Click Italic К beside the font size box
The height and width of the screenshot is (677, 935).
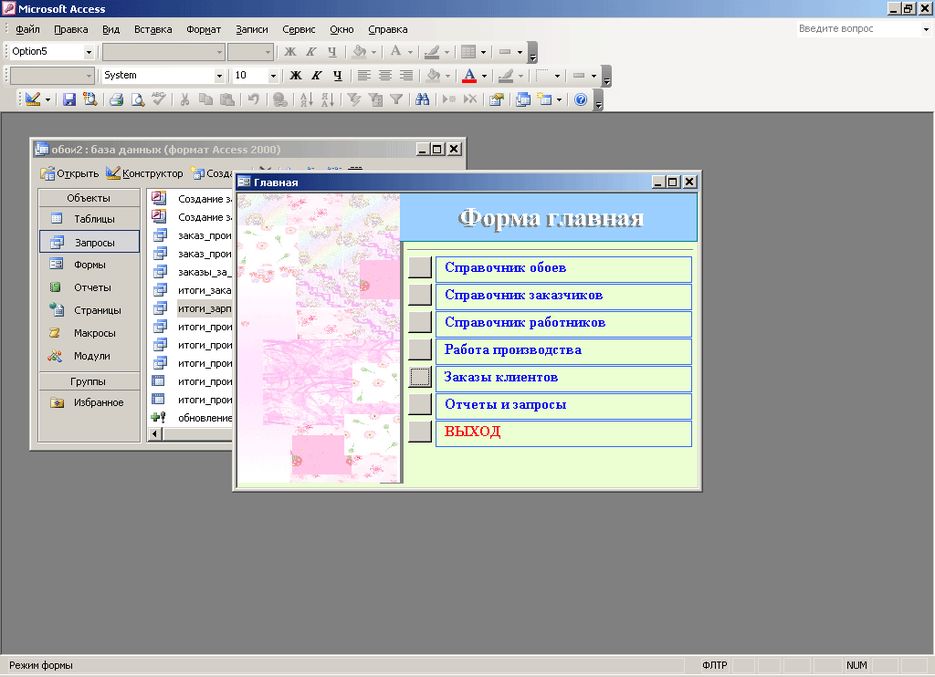[317, 76]
